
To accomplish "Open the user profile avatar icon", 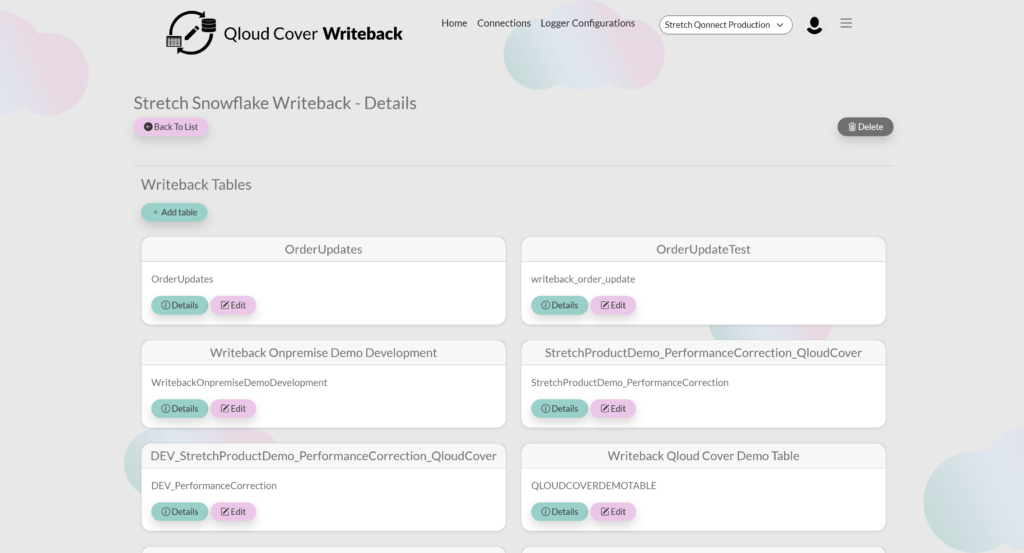I will click(x=814, y=25).
